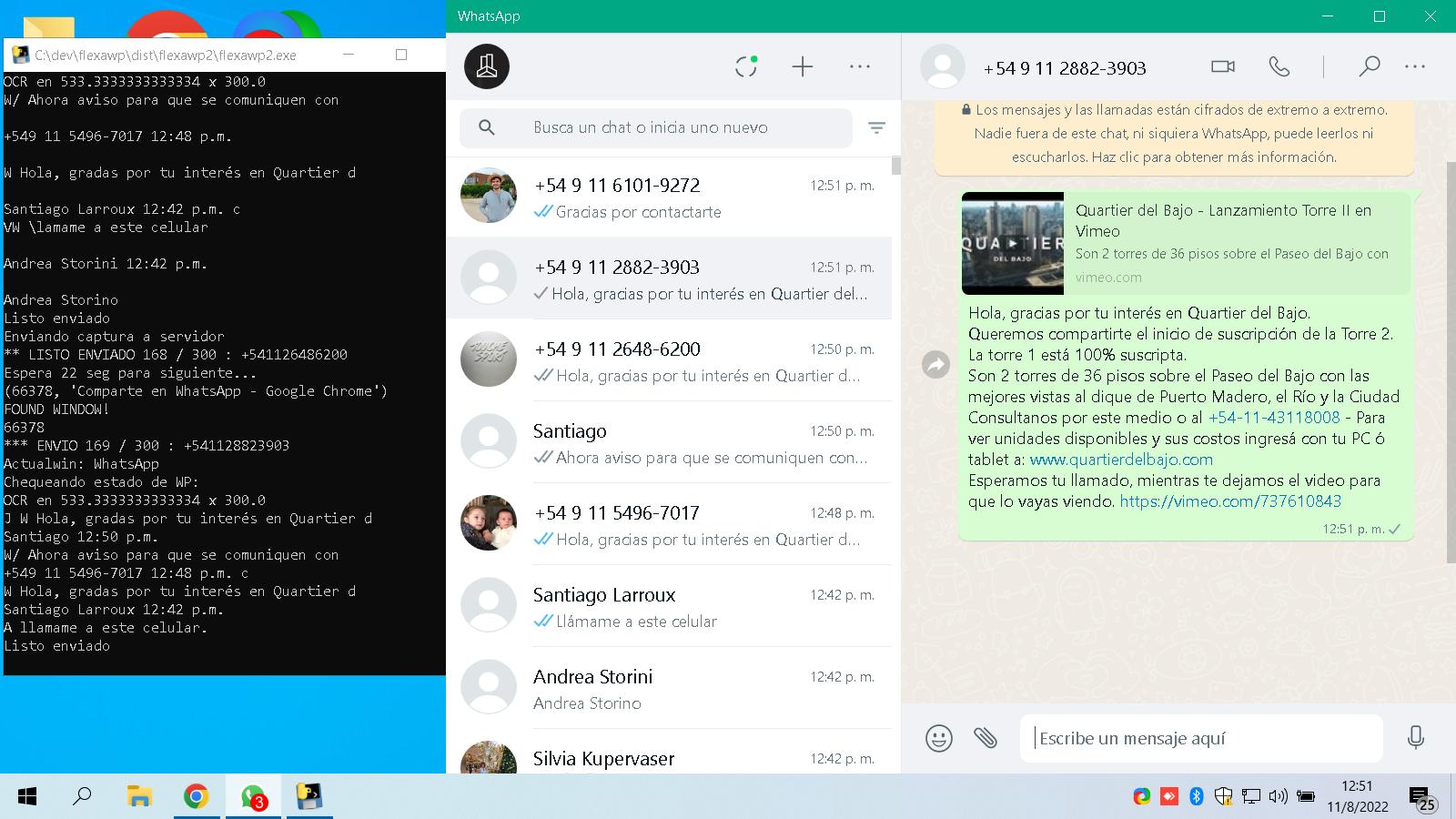Click the search magnifier in chat list
Screen dimensions: 1456x819
[x=487, y=128]
